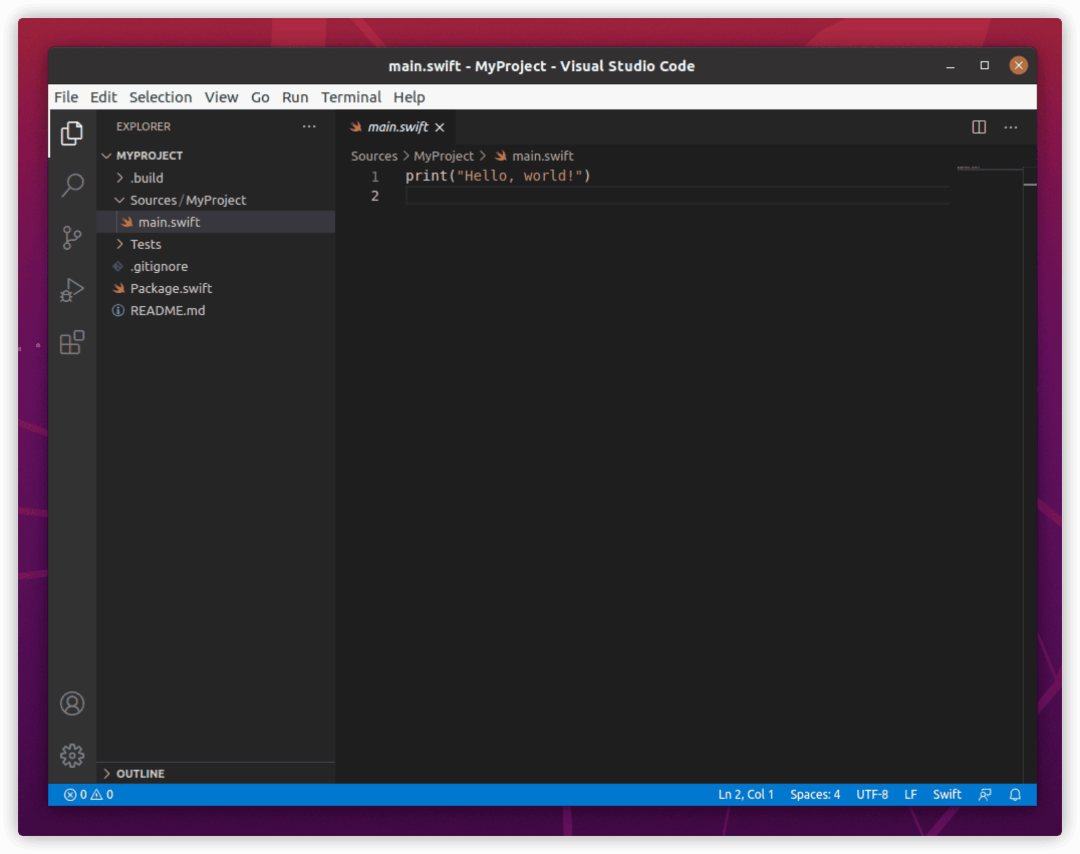Close the main.swift editor tab

tap(439, 128)
